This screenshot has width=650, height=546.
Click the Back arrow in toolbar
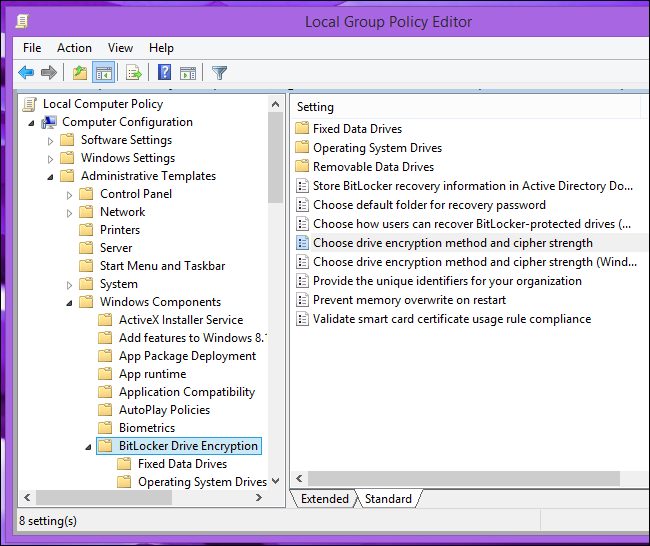point(26,72)
